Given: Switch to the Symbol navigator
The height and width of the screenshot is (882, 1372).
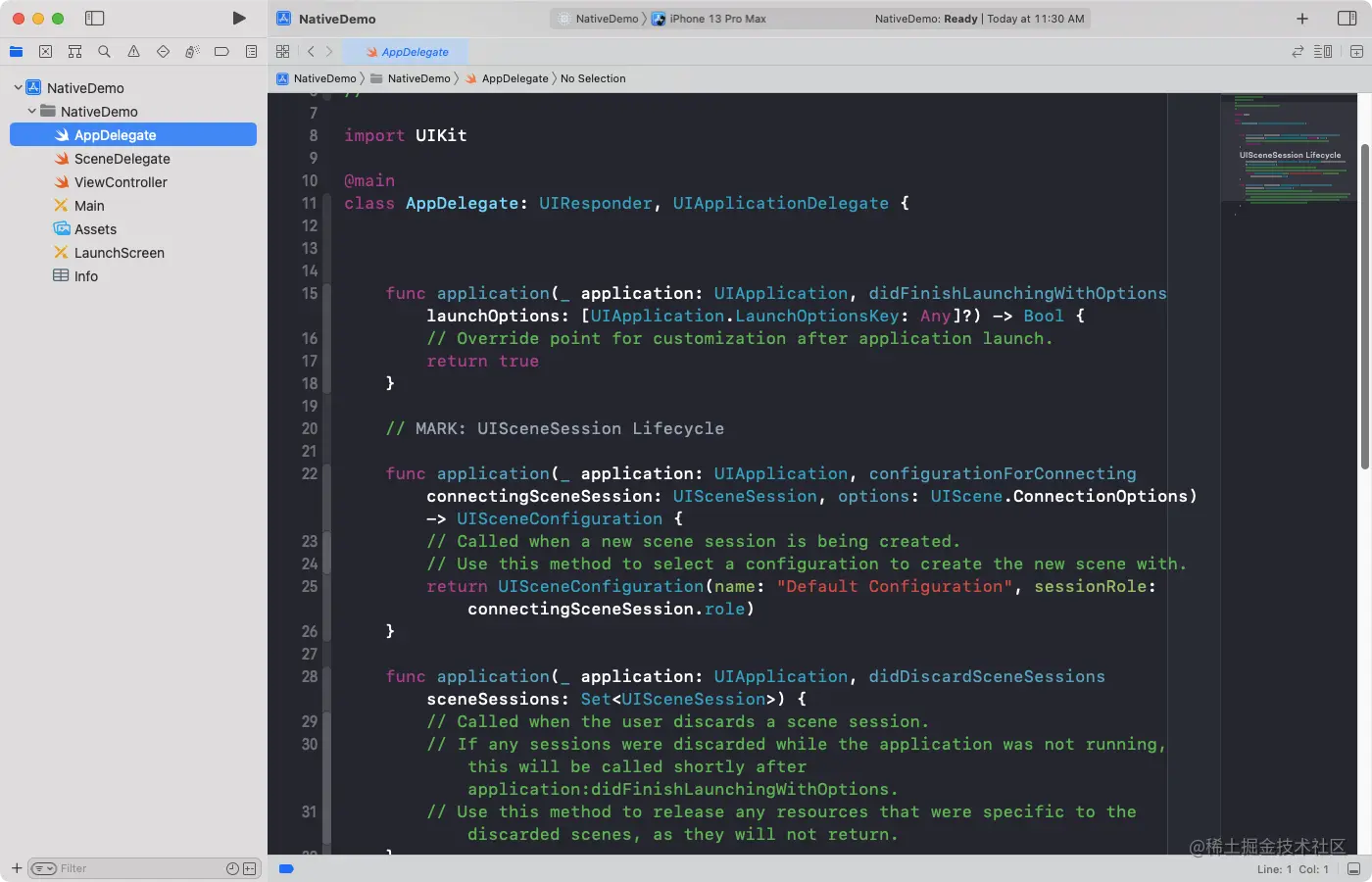Looking at the screenshot, I should coord(74,51).
